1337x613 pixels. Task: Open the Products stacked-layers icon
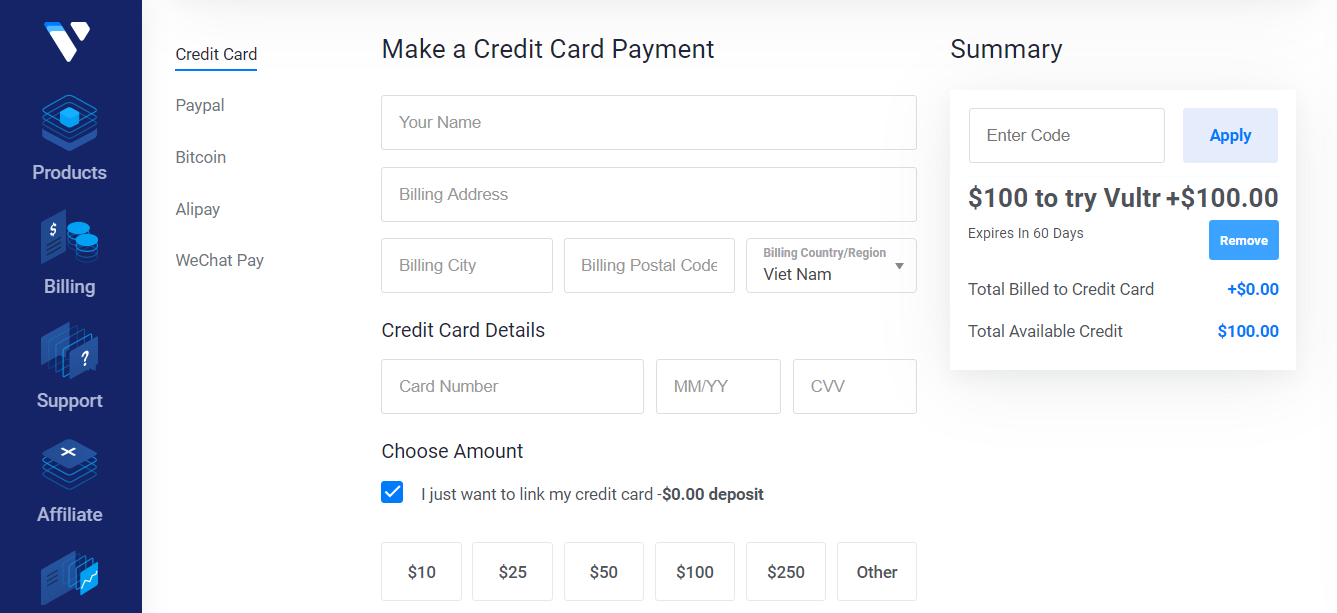(x=69, y=122)
